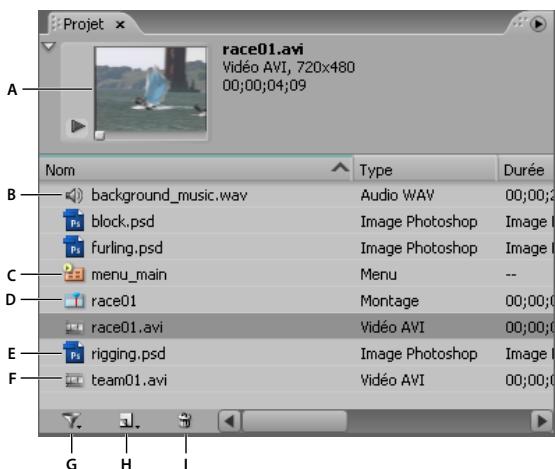
Task: Select the background_music.wav file name
Action: click(x=169, y=195)
